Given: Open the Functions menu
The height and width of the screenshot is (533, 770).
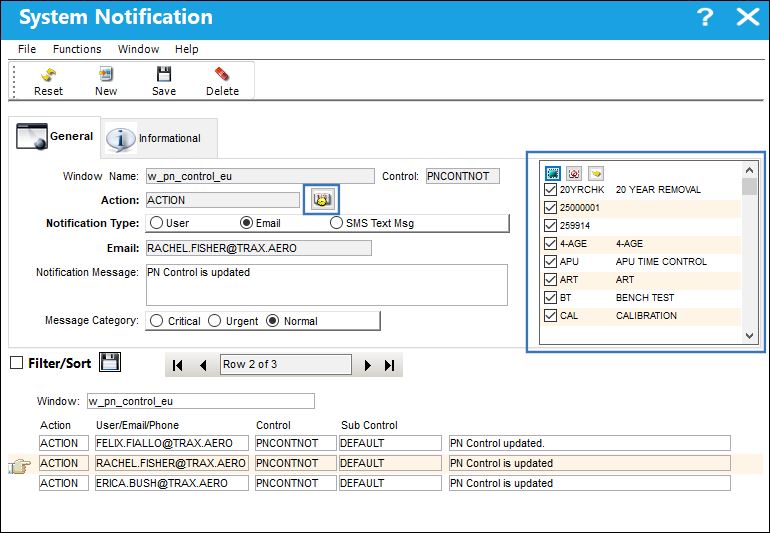Looking at the screenshot, I should pos(77,49).
